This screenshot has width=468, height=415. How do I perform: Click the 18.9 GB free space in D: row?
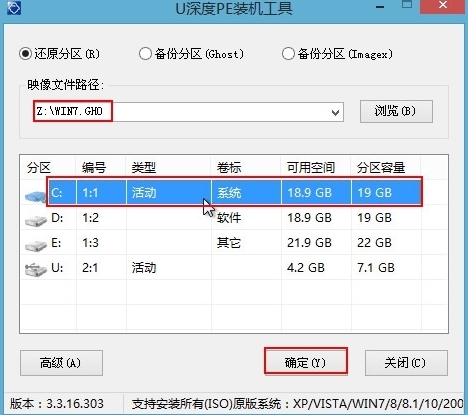pyautogui.click(x=309, y=218)
